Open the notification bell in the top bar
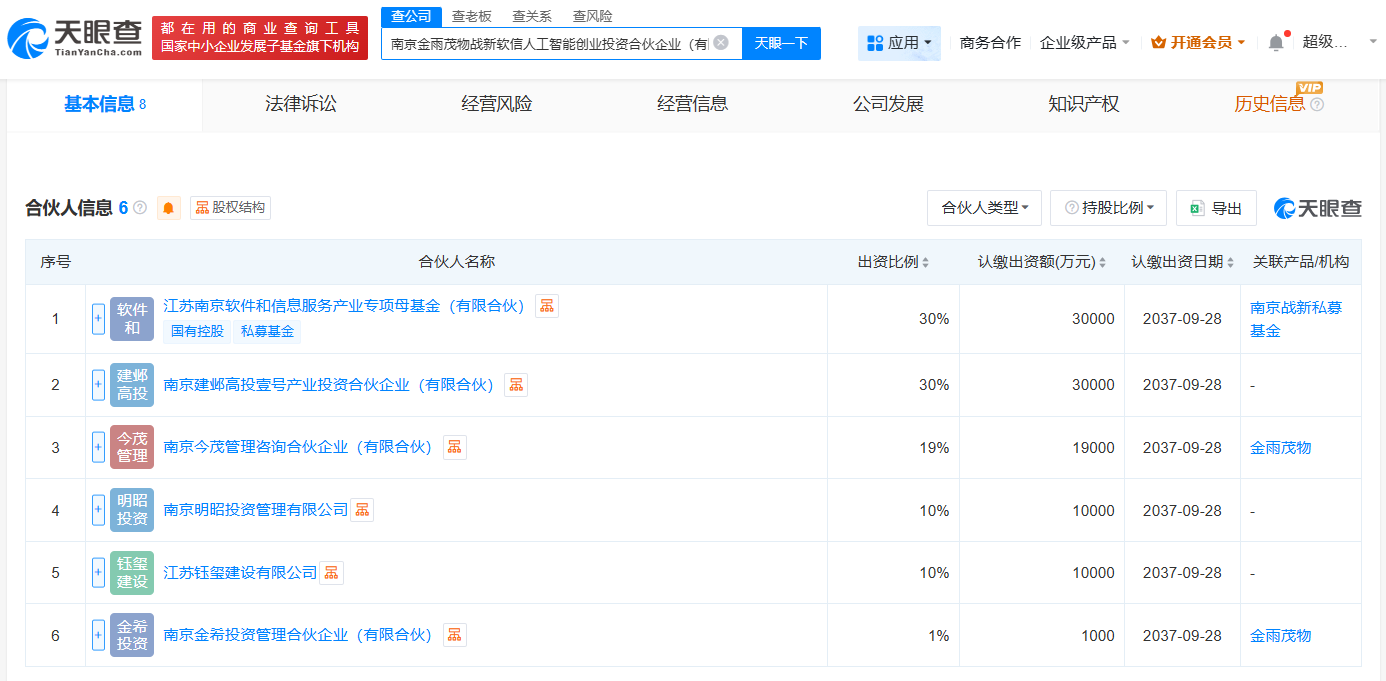 pos(1275,41)
